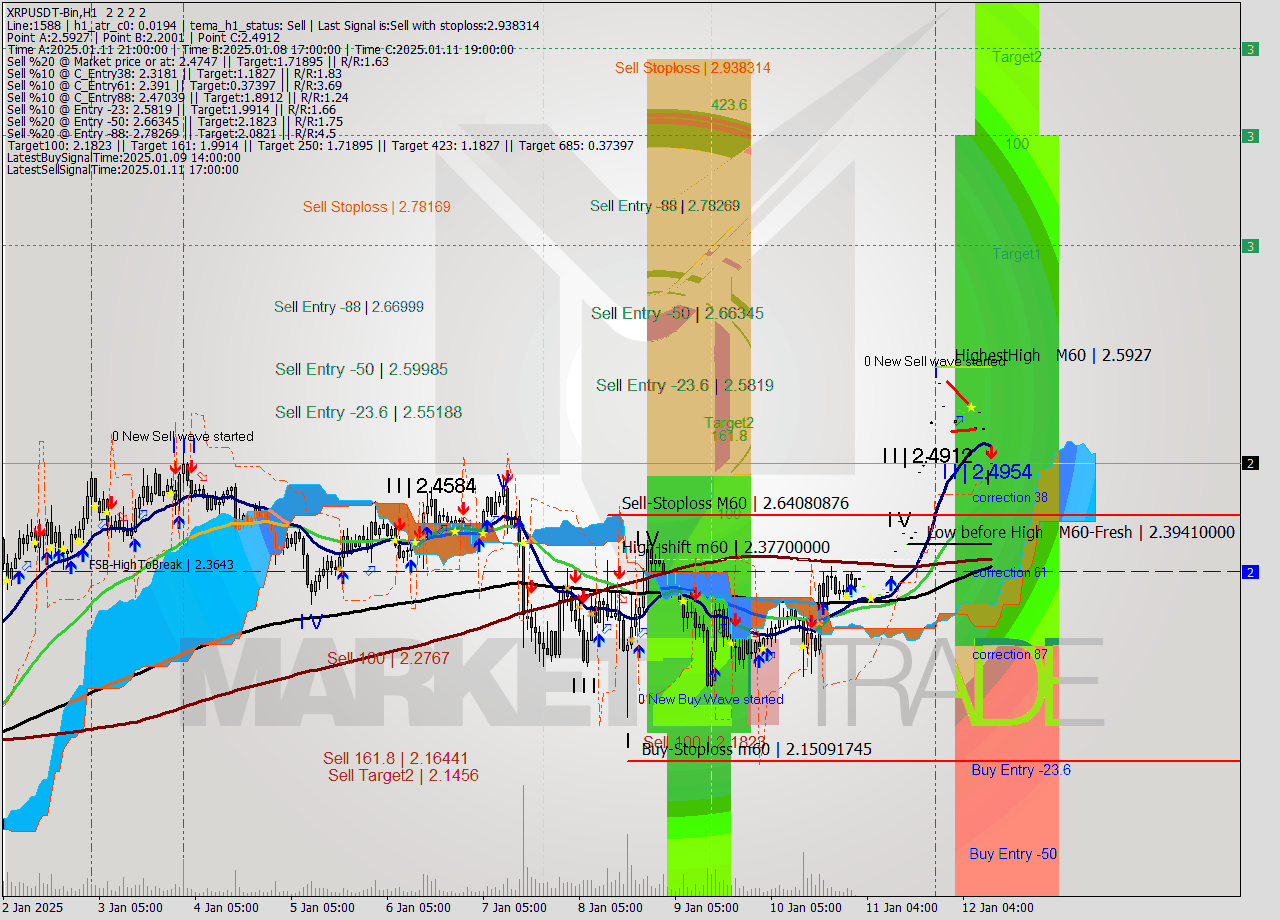Select the '9 Jan 05:00' time label

[706, 908]
